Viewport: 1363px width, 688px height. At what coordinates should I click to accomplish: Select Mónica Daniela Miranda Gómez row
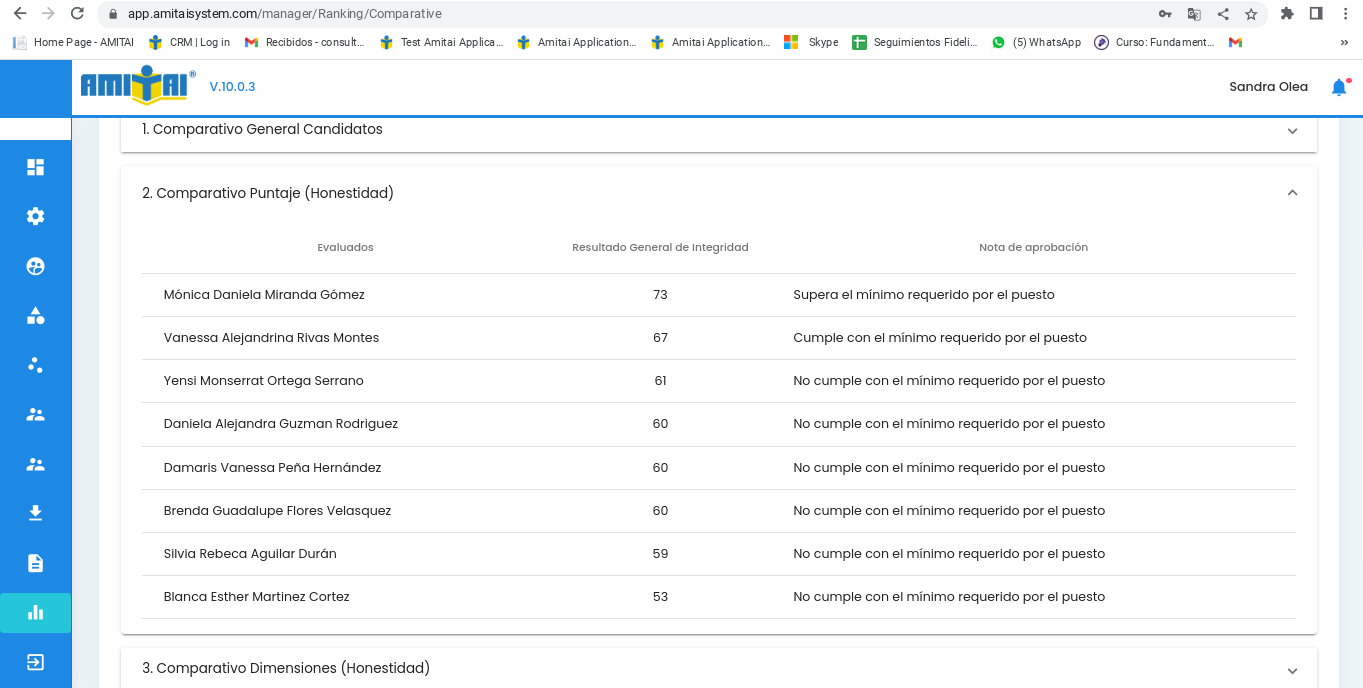click(x=264, y=295)
